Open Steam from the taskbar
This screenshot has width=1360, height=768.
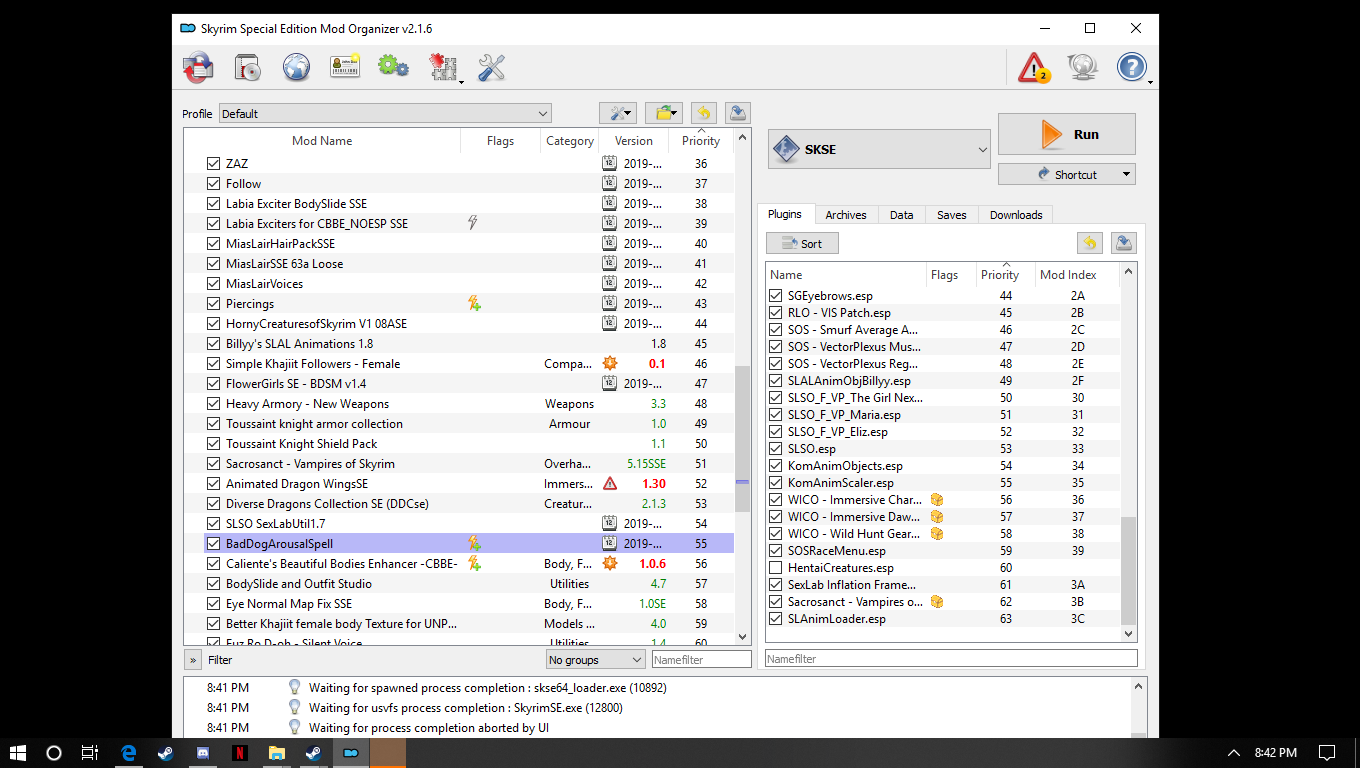click(165, 753)
